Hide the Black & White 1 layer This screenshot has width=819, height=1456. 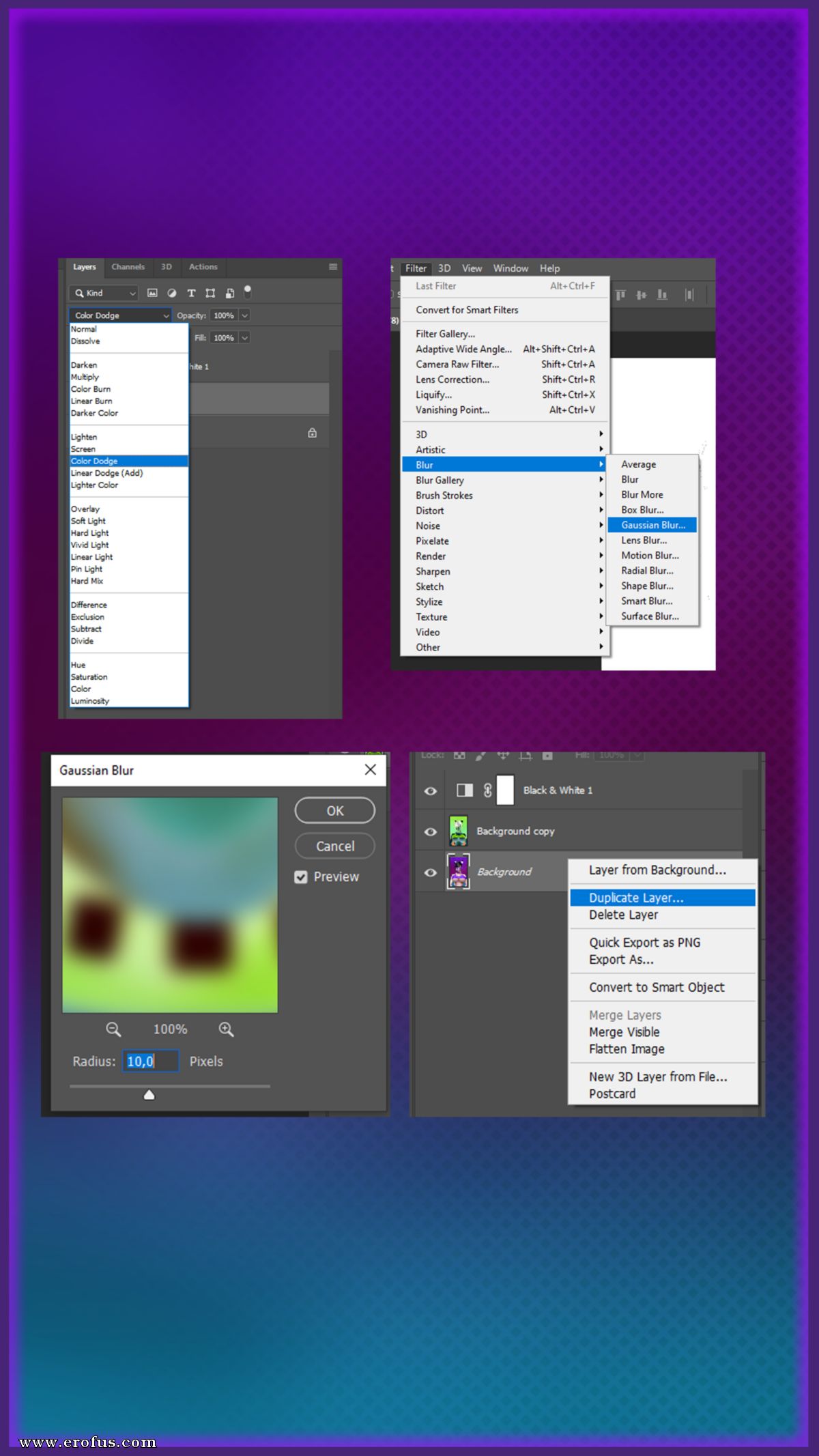430,790
